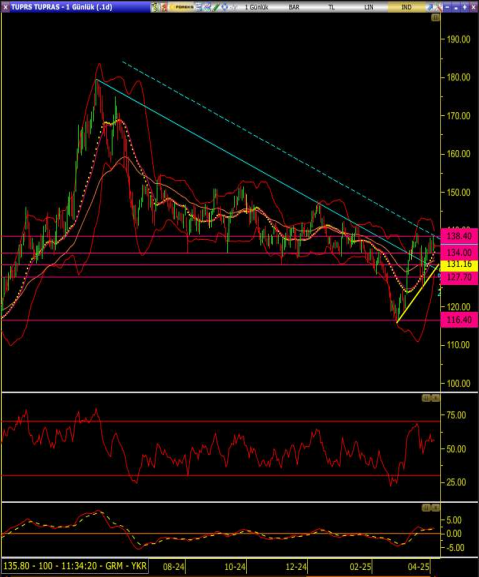
Task: Open the TL currency selector
Action: [331, 7]
